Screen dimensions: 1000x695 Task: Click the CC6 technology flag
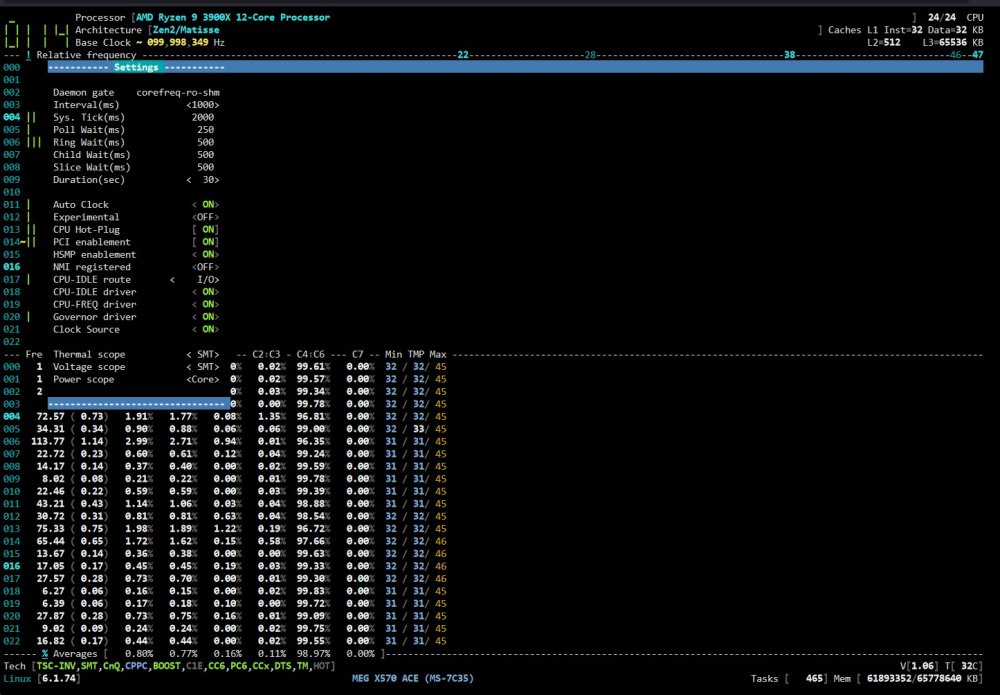[217, 666]
